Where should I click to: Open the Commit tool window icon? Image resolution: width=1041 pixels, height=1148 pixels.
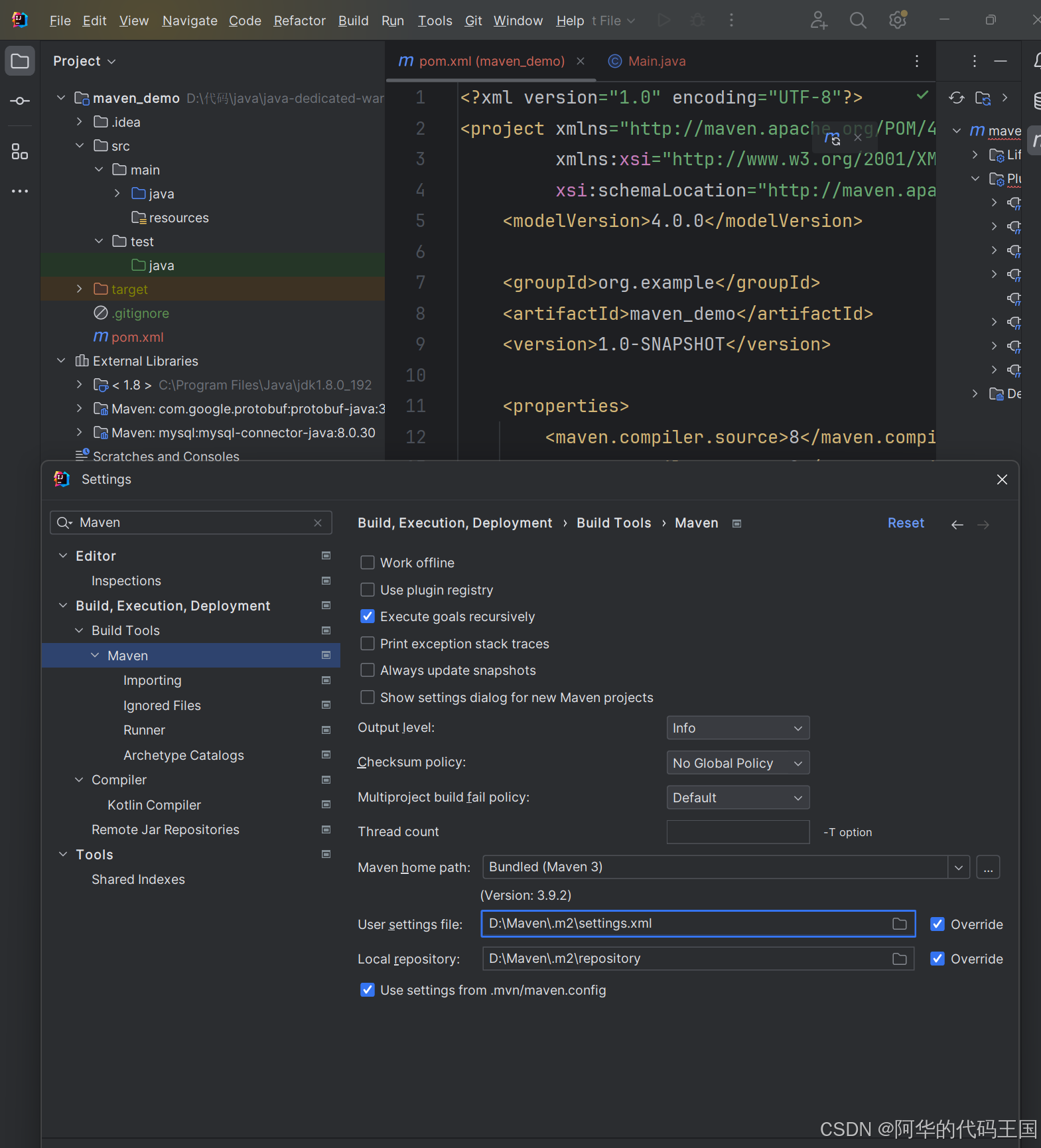[20, 101]
